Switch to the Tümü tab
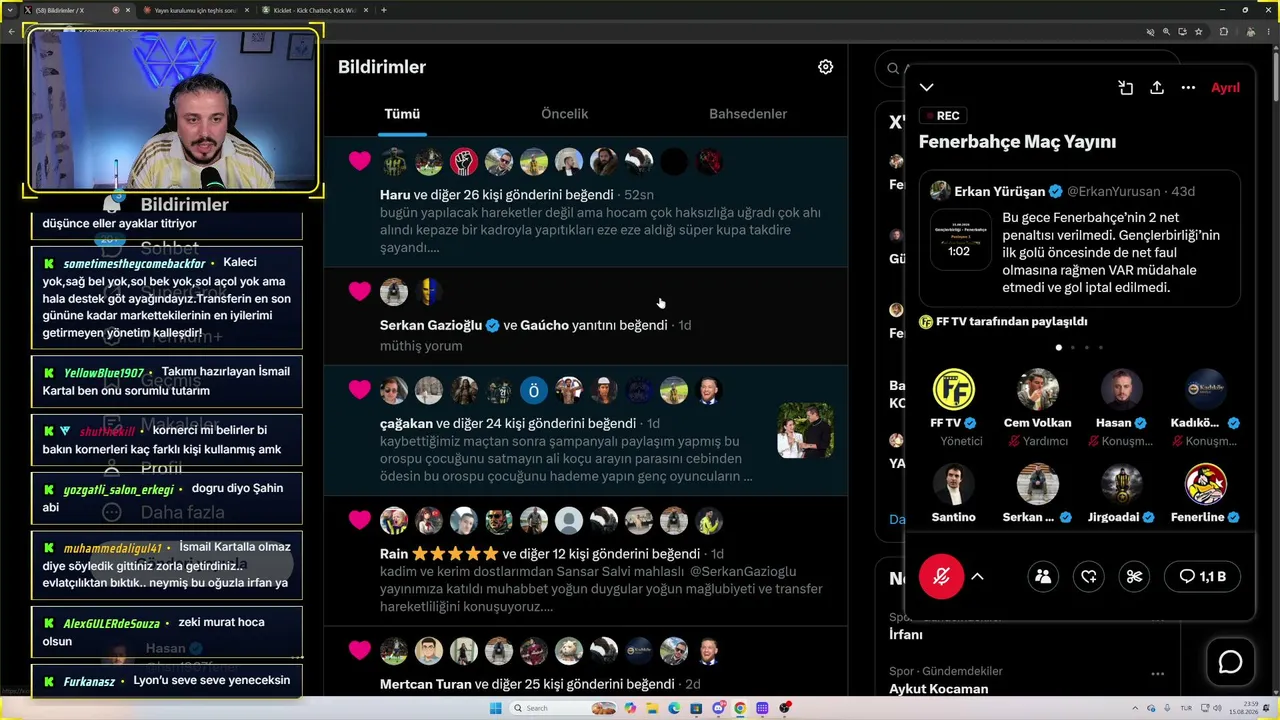The height and width of the screenshot is (720, 1280). (402, 114)
